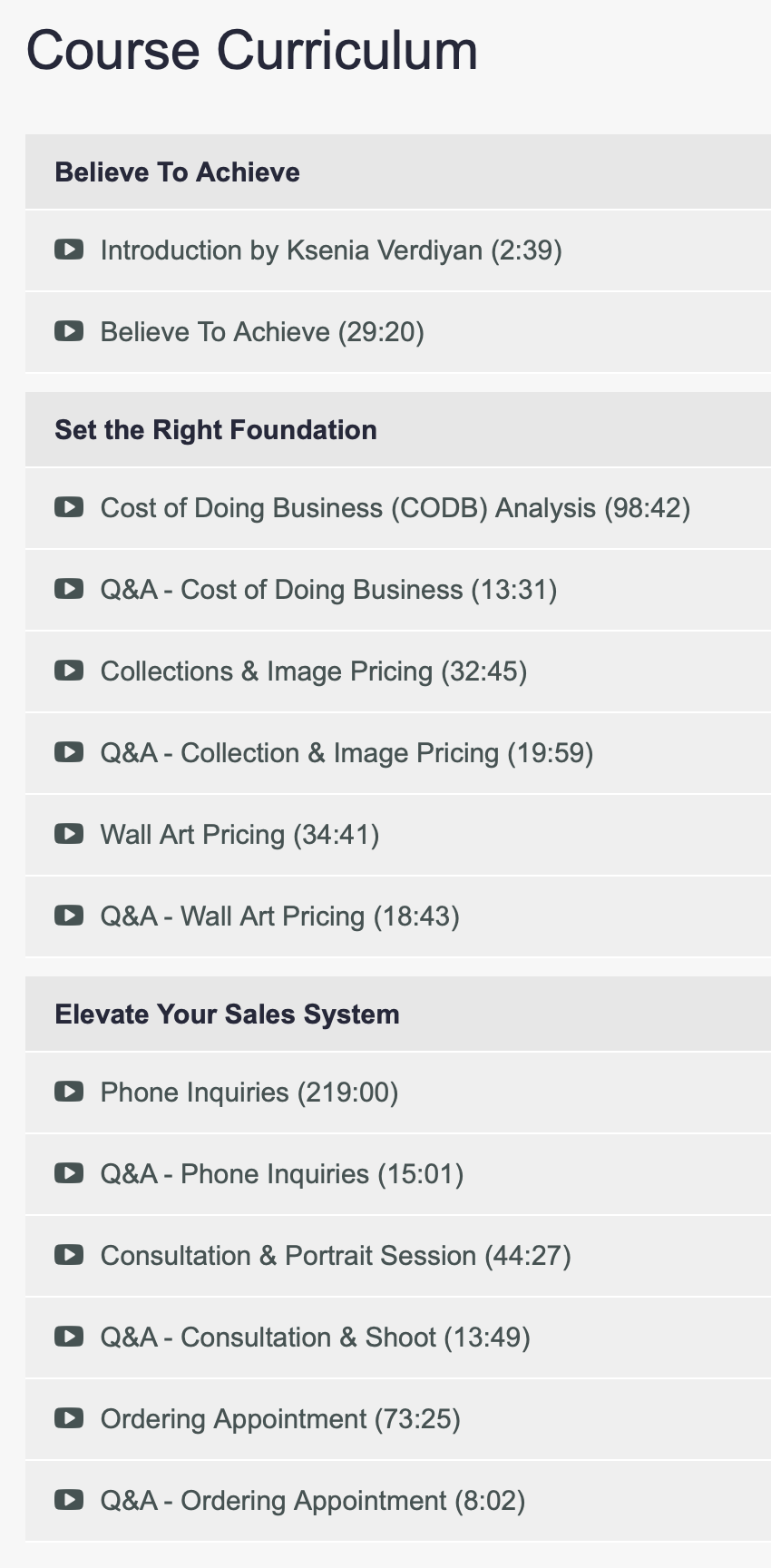Select the Elevate Your Sales System header
Screen dimensions: 771x1568
[398, 1014]
